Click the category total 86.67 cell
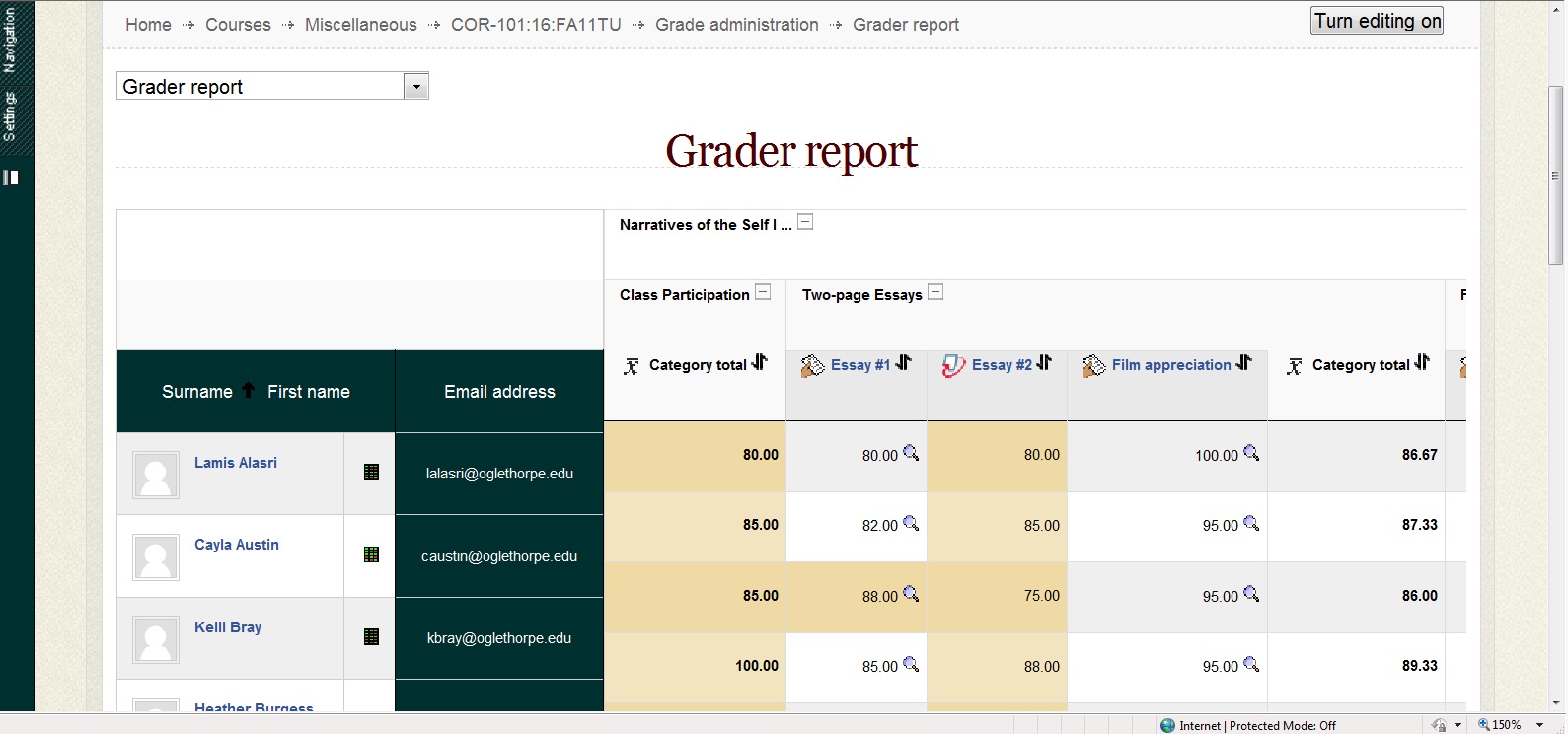Viewport: 1568px width, 734px height. pos(1357,456)
